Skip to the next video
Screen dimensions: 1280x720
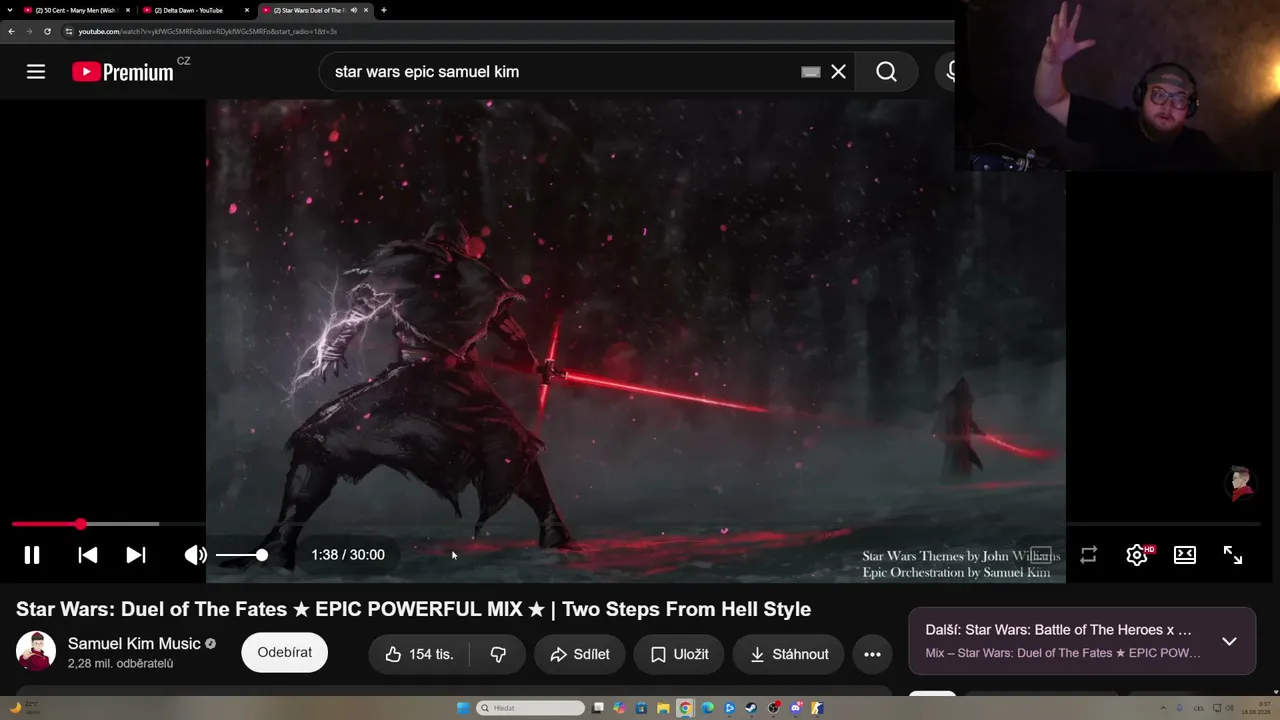pos(136,555)
